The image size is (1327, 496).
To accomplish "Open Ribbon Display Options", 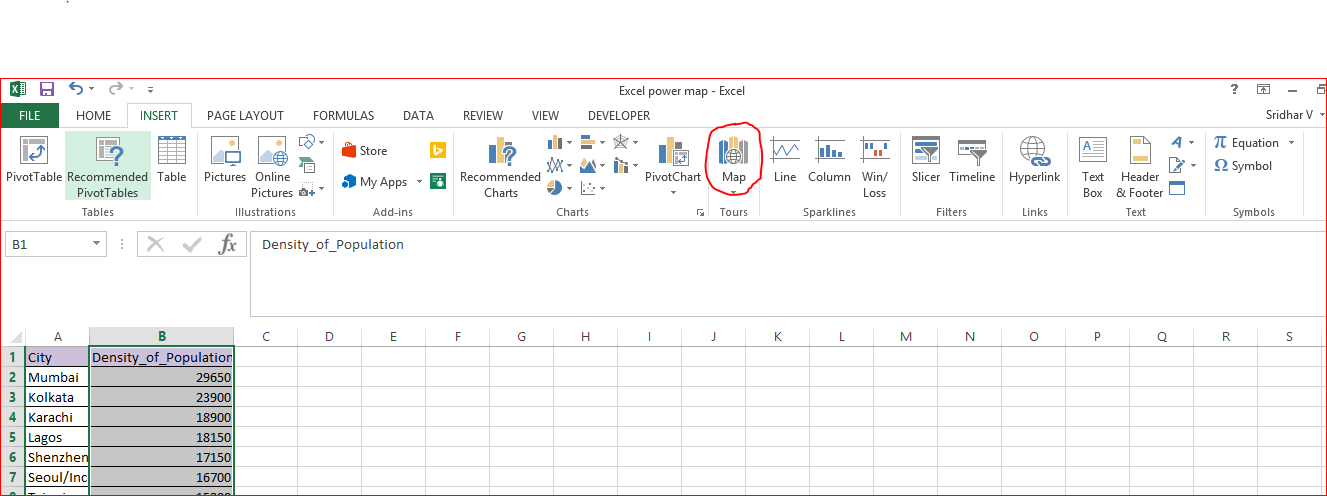I will click(1264, 89).
